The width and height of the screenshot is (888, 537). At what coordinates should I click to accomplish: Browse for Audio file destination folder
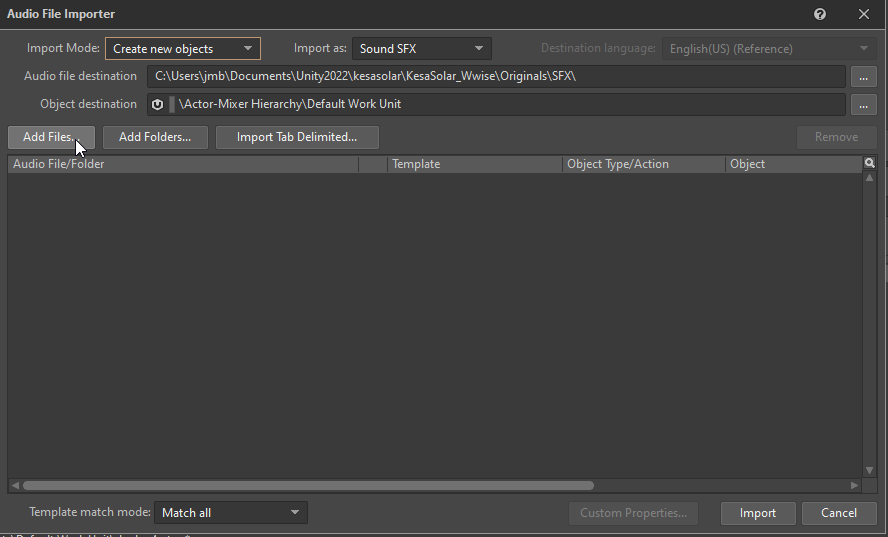click(863, 76)
